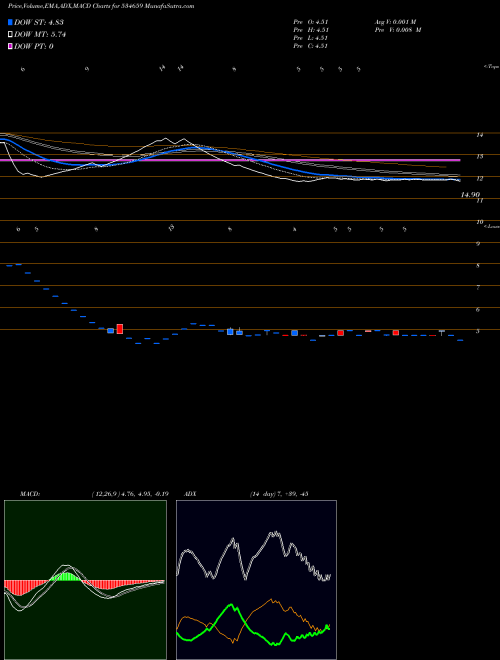Image resolution: width=500 pixels, height=660 pixels.
Task: Click the 'Avg V: 0.001 M' volume text
Action: pyautogui.click(x=395, y=22)
